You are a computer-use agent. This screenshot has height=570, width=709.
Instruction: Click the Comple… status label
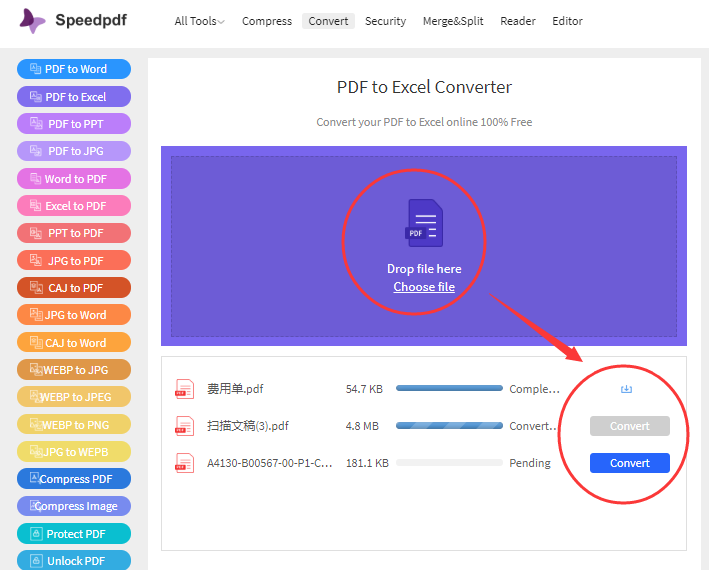(x=534, y=389)
